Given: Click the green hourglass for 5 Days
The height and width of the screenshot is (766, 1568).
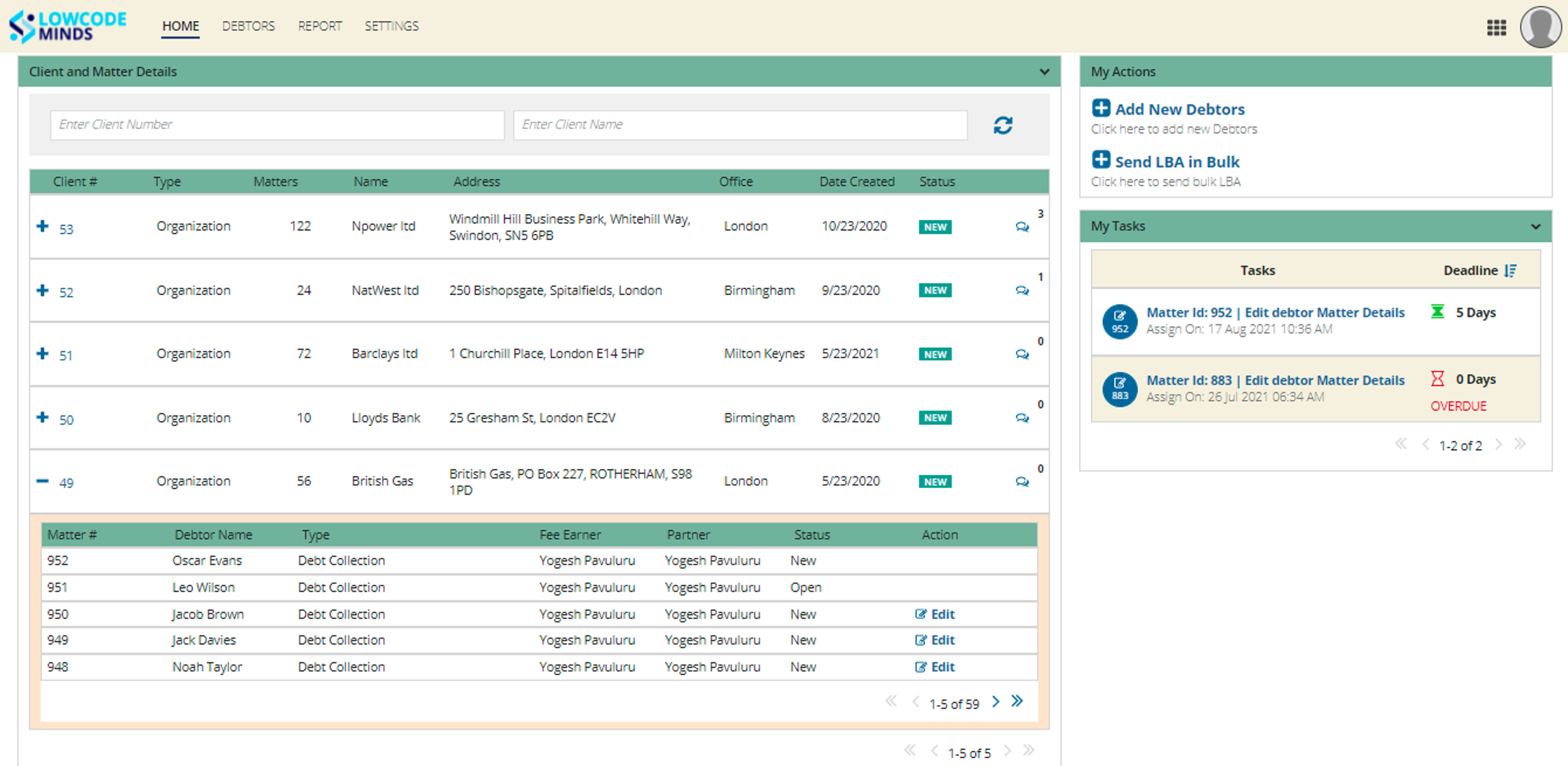Looking at the screenshot, I should (x=1437, y=312).
